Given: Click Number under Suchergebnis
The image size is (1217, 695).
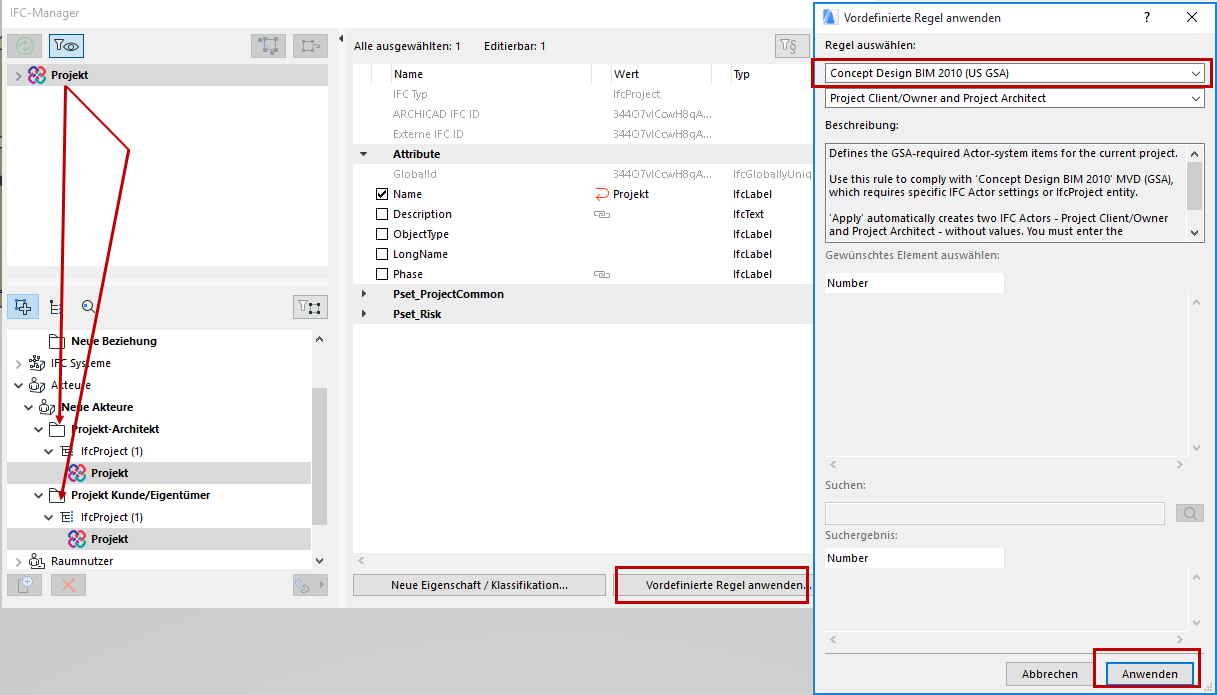Looking at the screenshot, I should pyautogui.click(x=848, y=558).
